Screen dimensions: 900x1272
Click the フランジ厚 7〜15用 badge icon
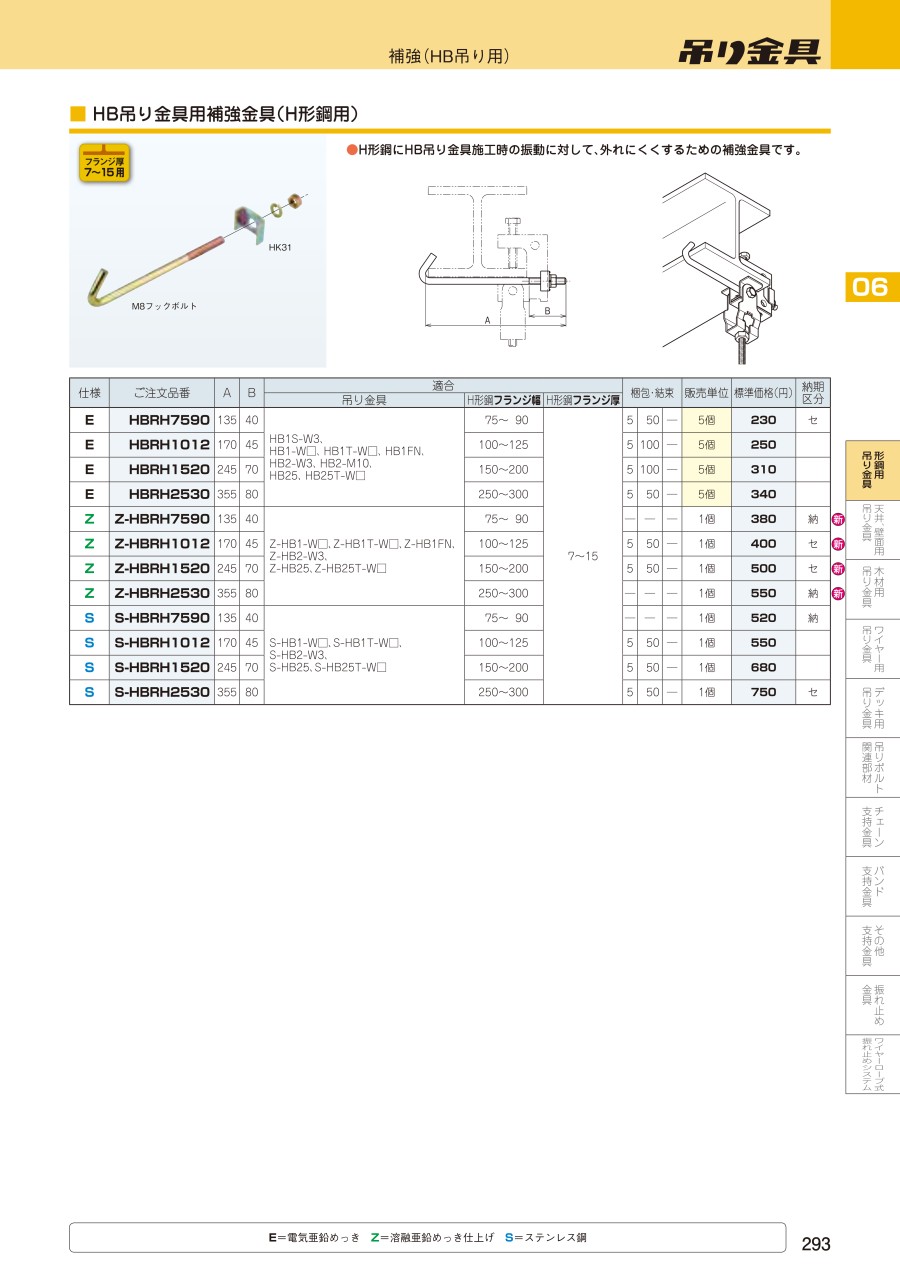[105, 164]
